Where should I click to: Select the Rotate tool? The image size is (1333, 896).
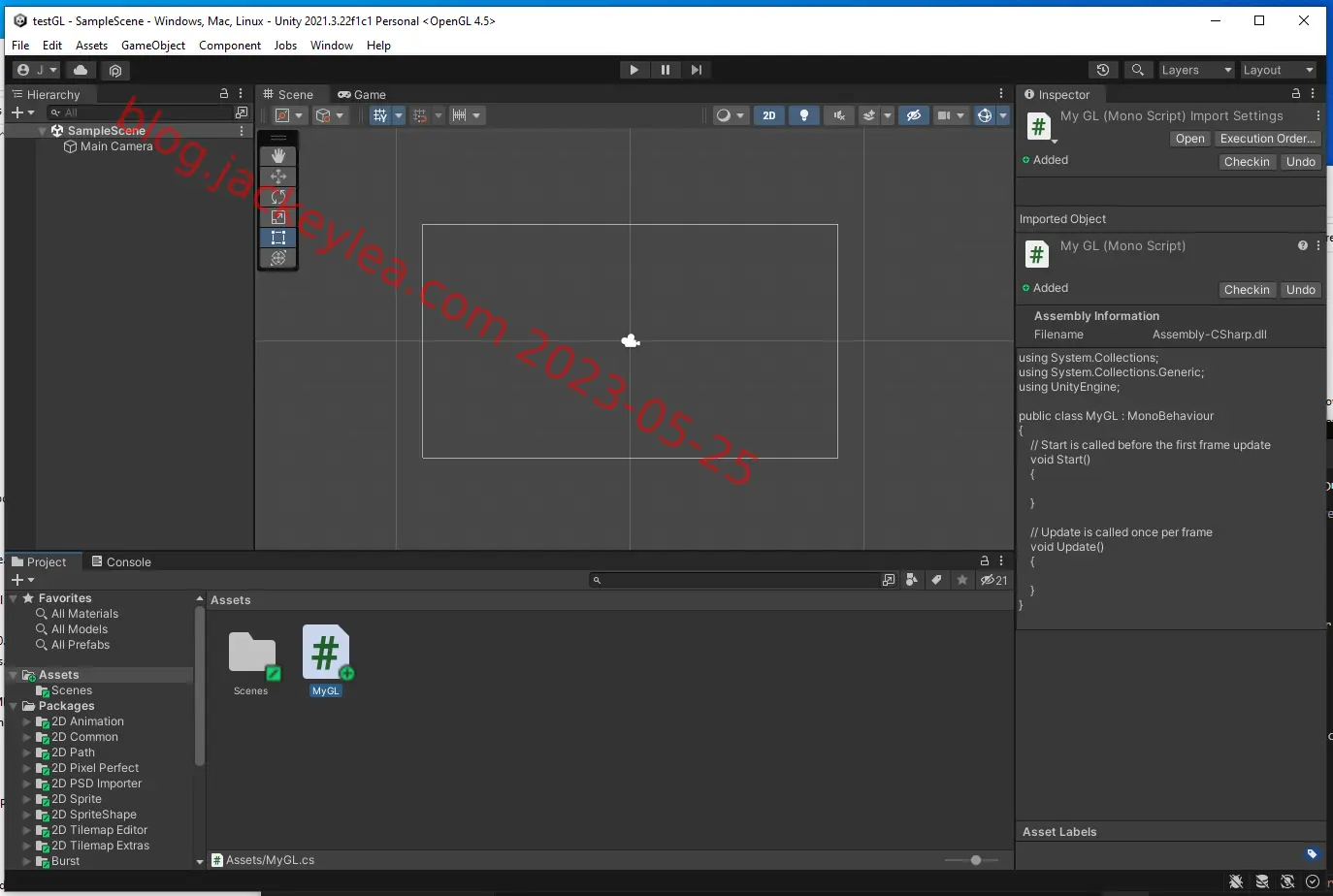pyautogui.click(x=278, y=197)
